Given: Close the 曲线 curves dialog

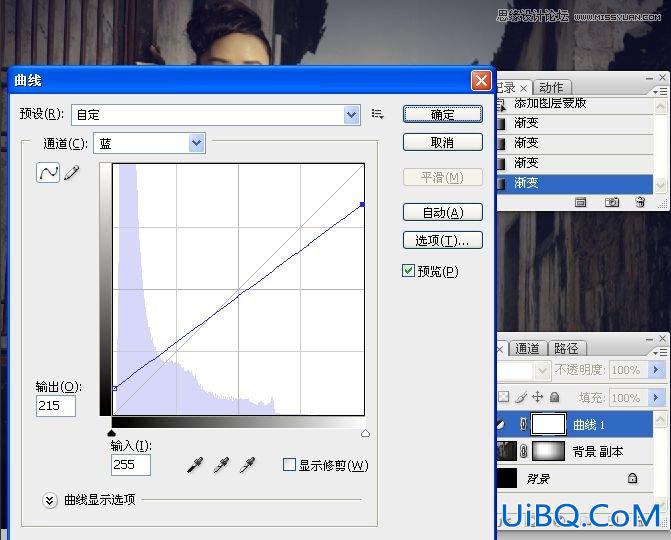Looking at the screenshot, I should (481, 80).
